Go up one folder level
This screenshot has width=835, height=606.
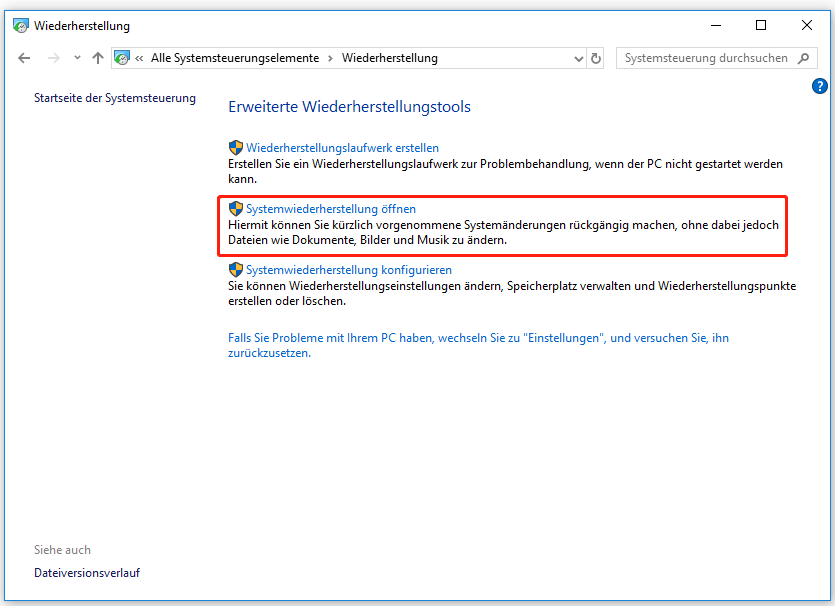(97, 57)
